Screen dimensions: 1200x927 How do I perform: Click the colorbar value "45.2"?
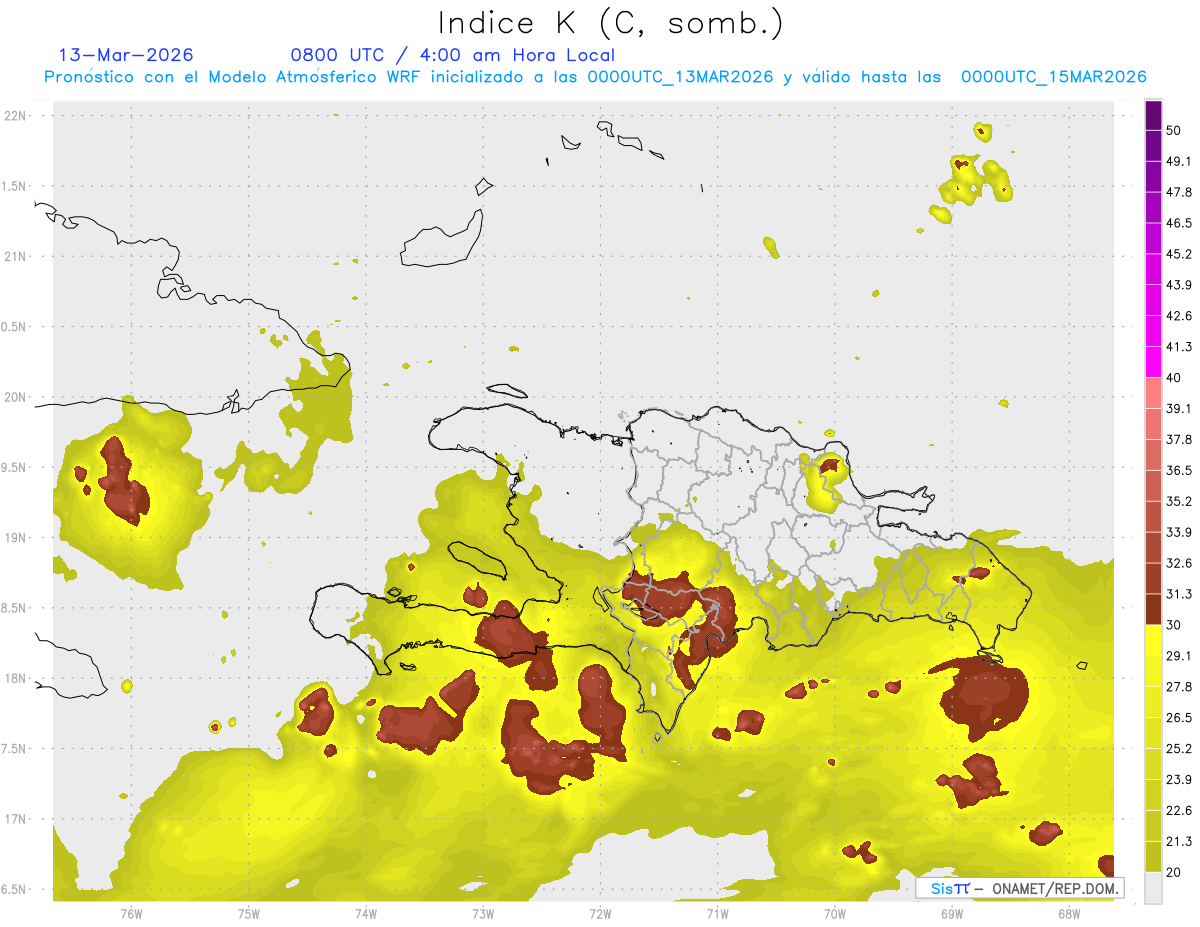(1178, 254)
